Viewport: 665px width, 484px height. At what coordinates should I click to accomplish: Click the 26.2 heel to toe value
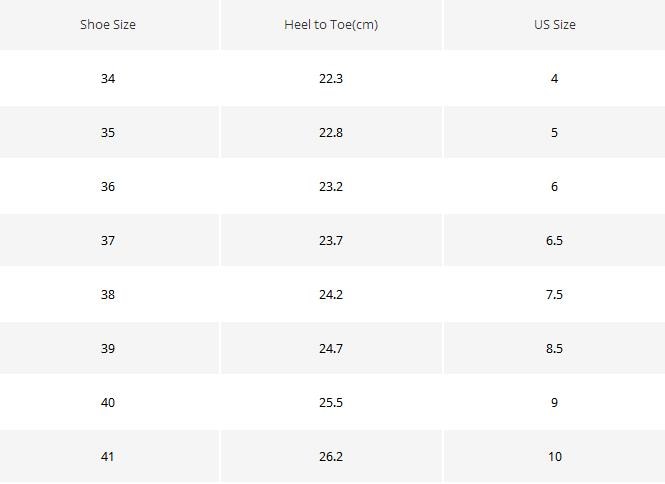pos(331,456)
